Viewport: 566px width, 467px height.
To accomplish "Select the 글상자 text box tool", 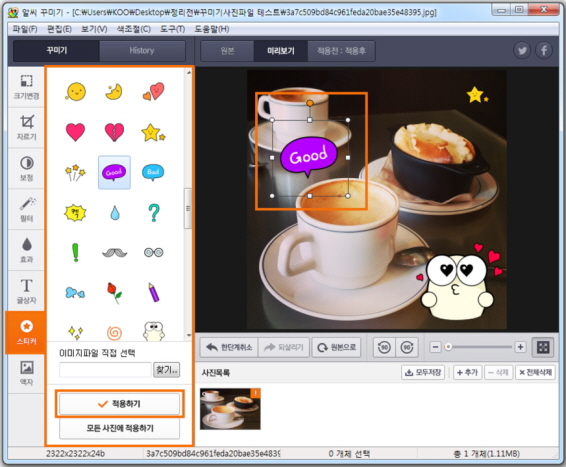I will (x=26, y=291).
